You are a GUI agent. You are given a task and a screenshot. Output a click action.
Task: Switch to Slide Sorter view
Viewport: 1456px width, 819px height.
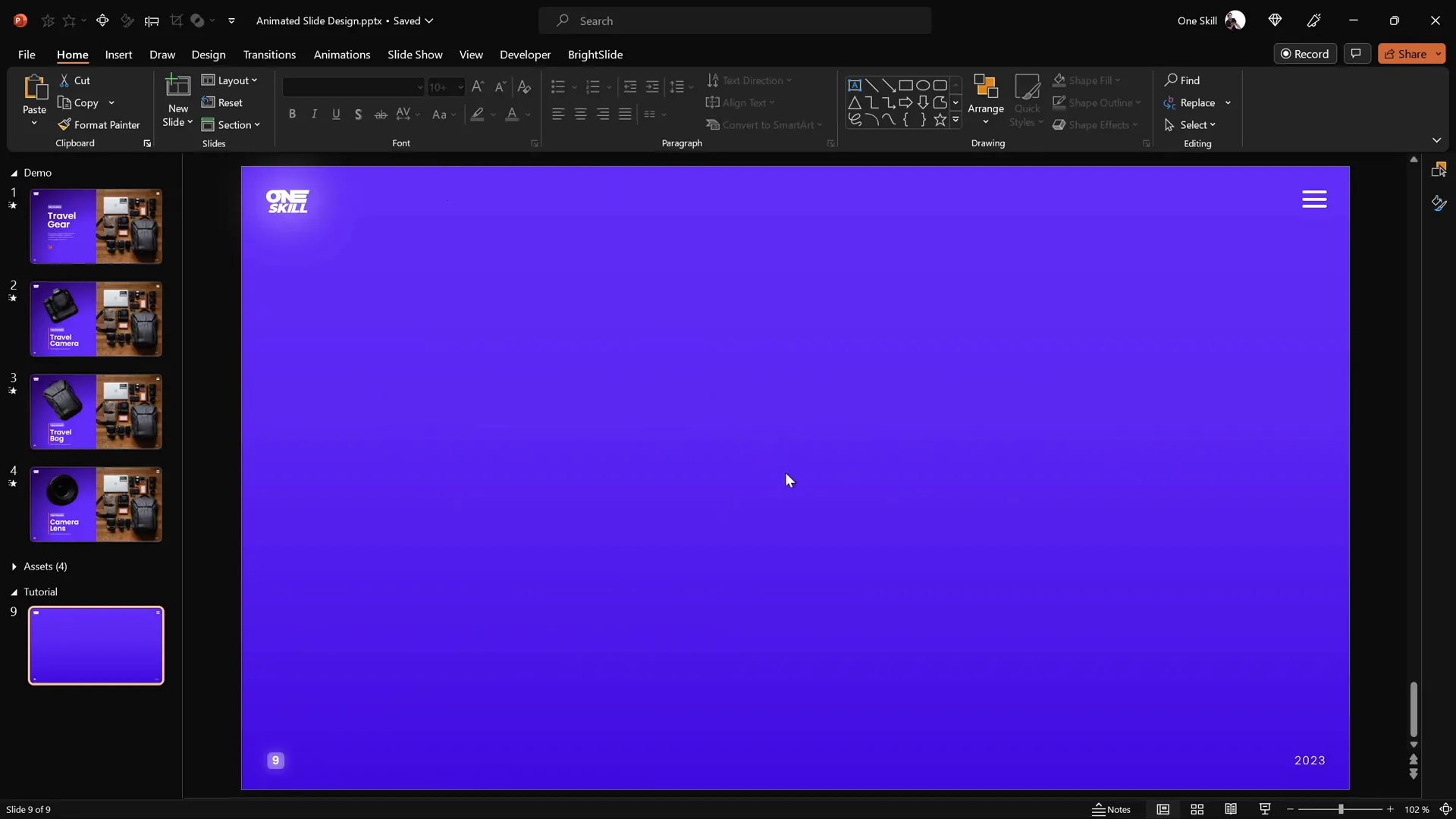pos(1197,809)
